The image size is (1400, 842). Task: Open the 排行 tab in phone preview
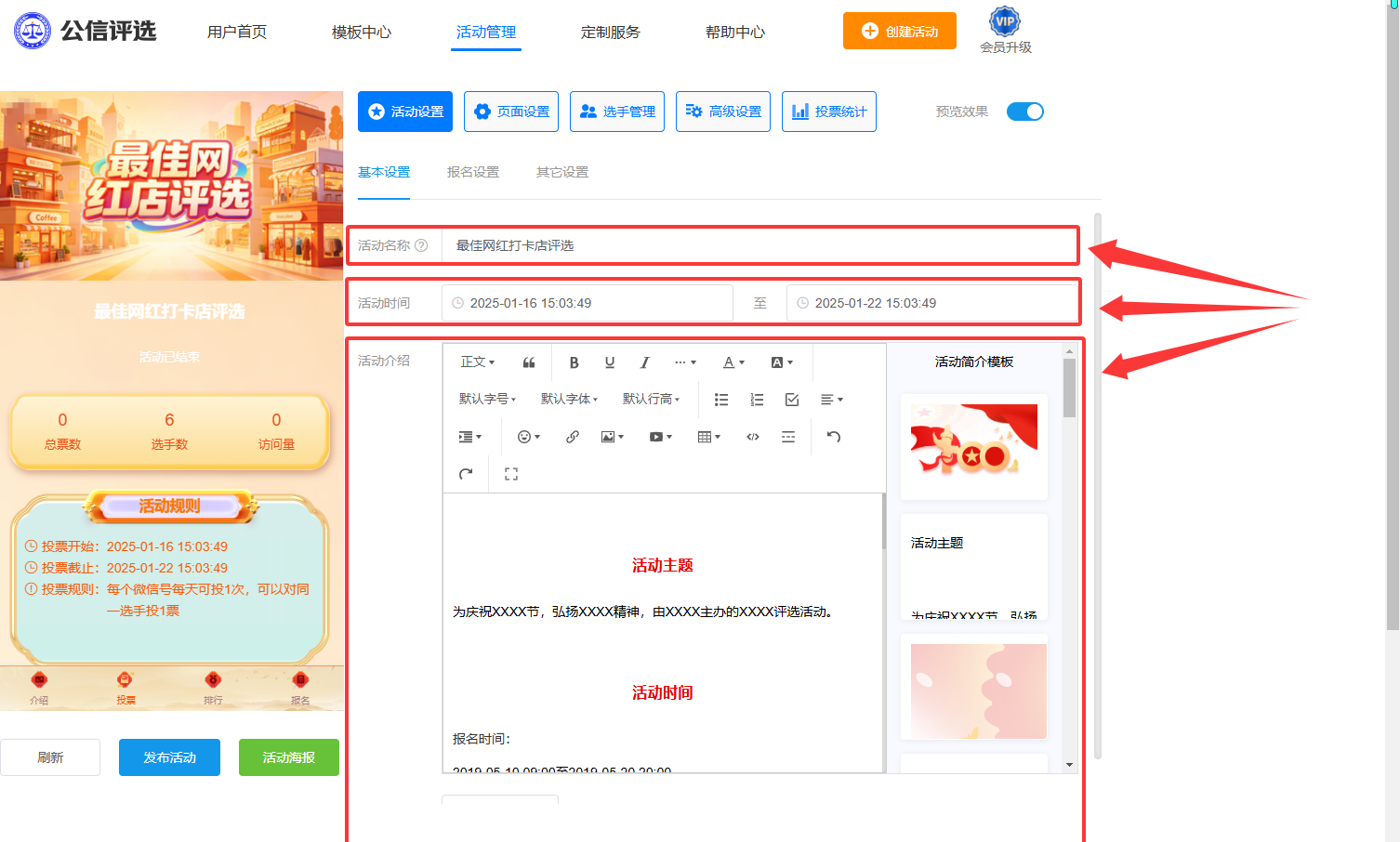point(213,688)
